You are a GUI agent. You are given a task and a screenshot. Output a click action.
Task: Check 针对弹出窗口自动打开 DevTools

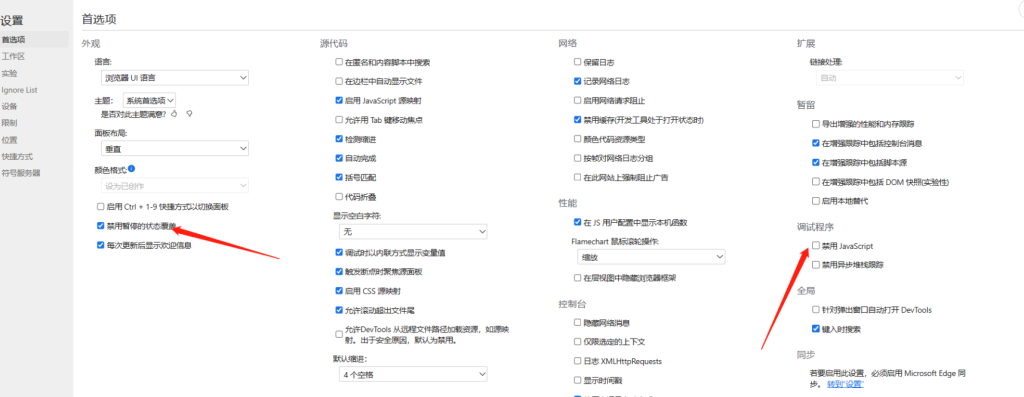point(815,310)
